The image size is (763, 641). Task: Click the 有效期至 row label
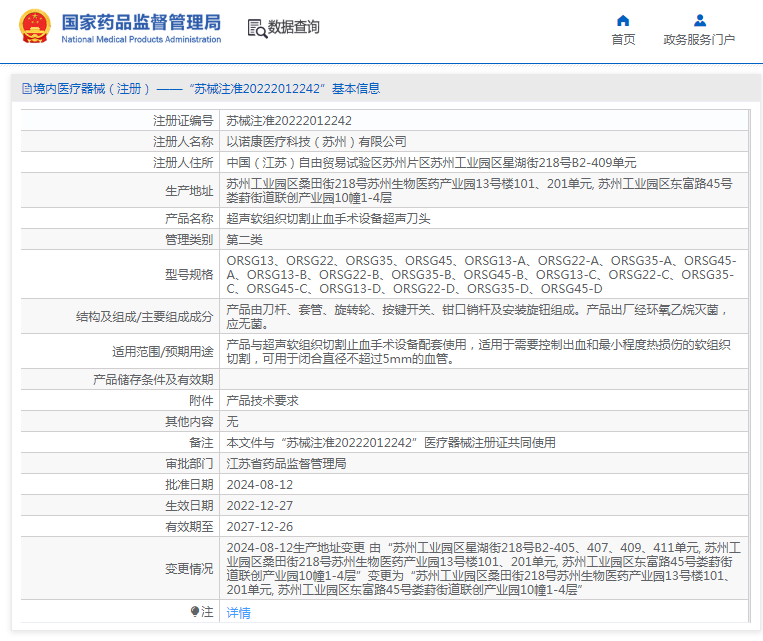pyautogui.click(x=189, y=527)
